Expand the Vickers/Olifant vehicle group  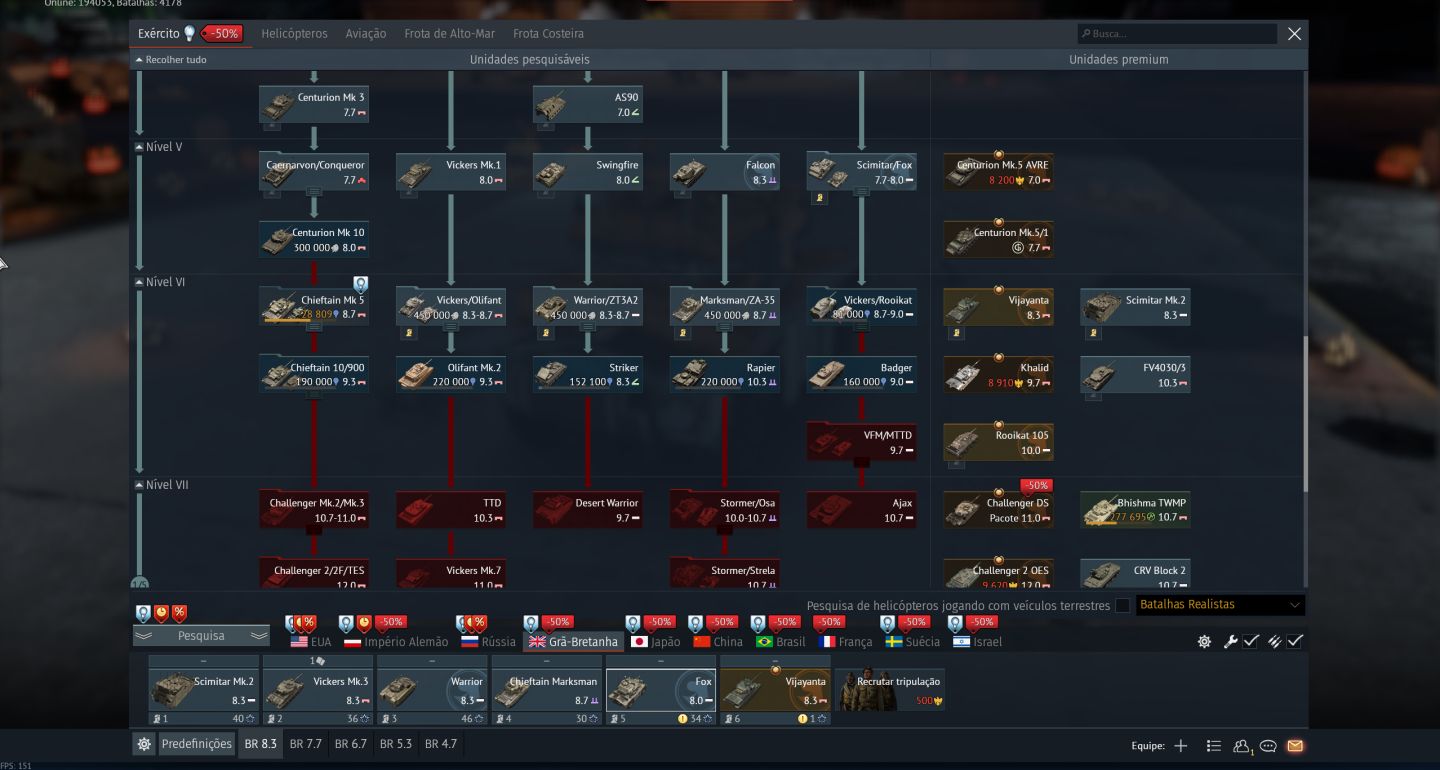point(451,307)
